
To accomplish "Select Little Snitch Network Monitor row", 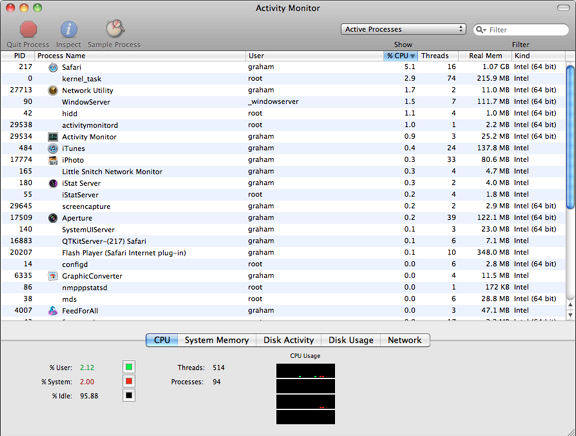I will pos(283,172).
